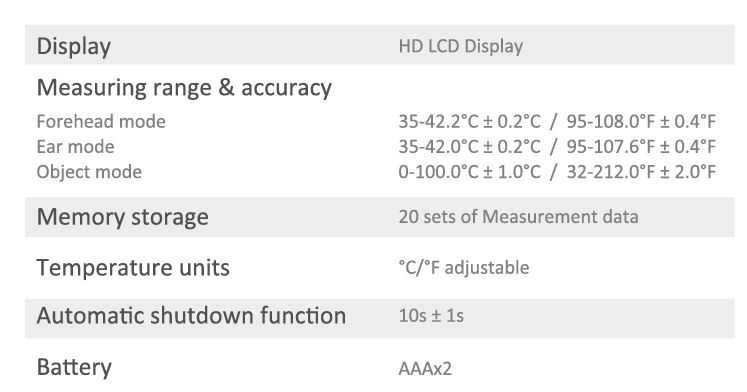Click the 95-108.0°F ± 0.4°F Fahrenheit value
747x392 pixels.
pos(641,121)
